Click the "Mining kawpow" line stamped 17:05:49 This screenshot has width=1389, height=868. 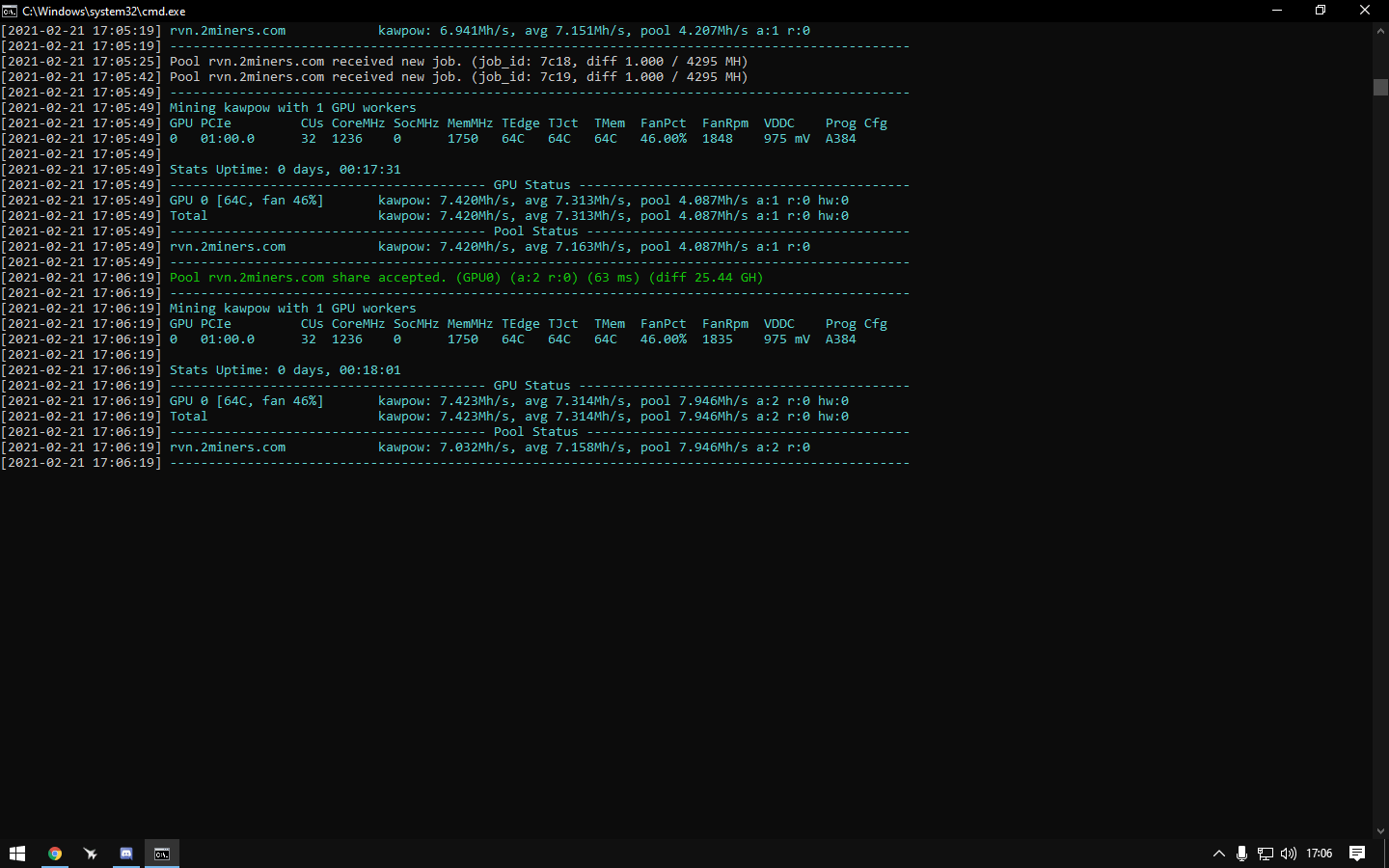click(x=293, y=108)
